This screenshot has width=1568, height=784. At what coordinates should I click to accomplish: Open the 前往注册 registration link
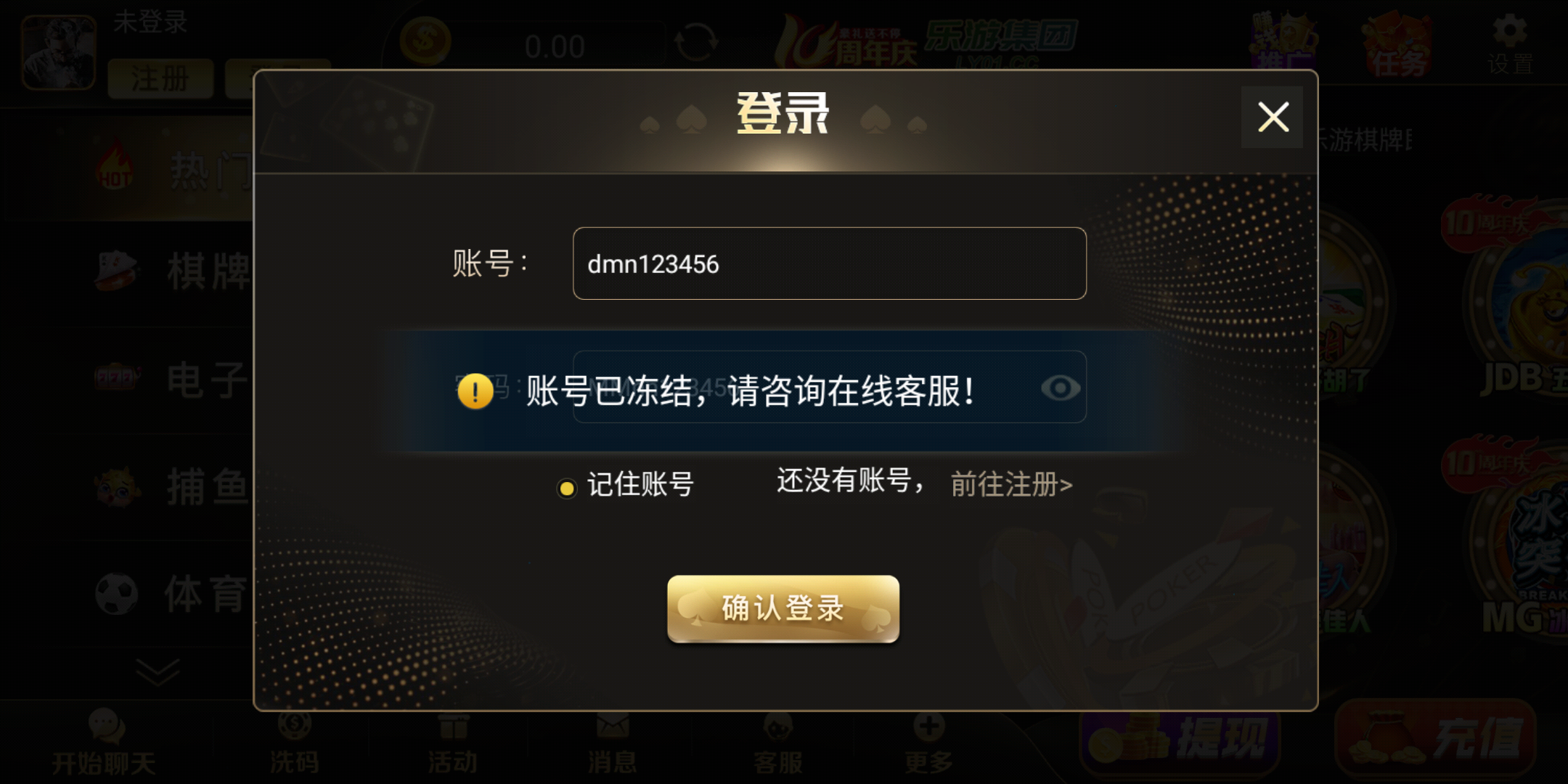(1011, 484)
